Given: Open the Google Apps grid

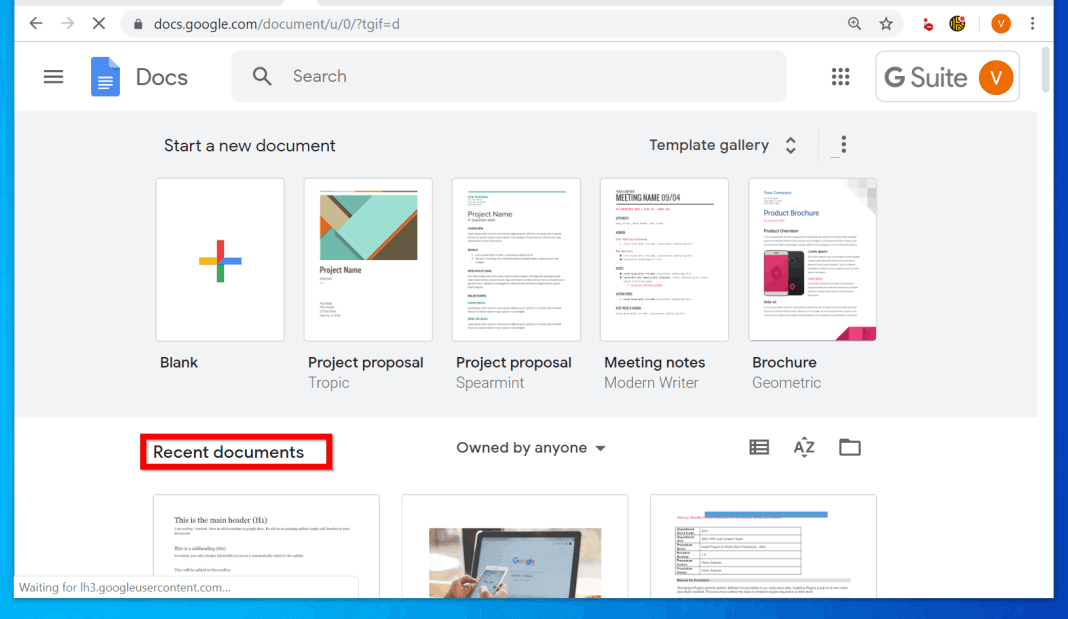Looking at the screenshot, I should [x=840, y=76].
